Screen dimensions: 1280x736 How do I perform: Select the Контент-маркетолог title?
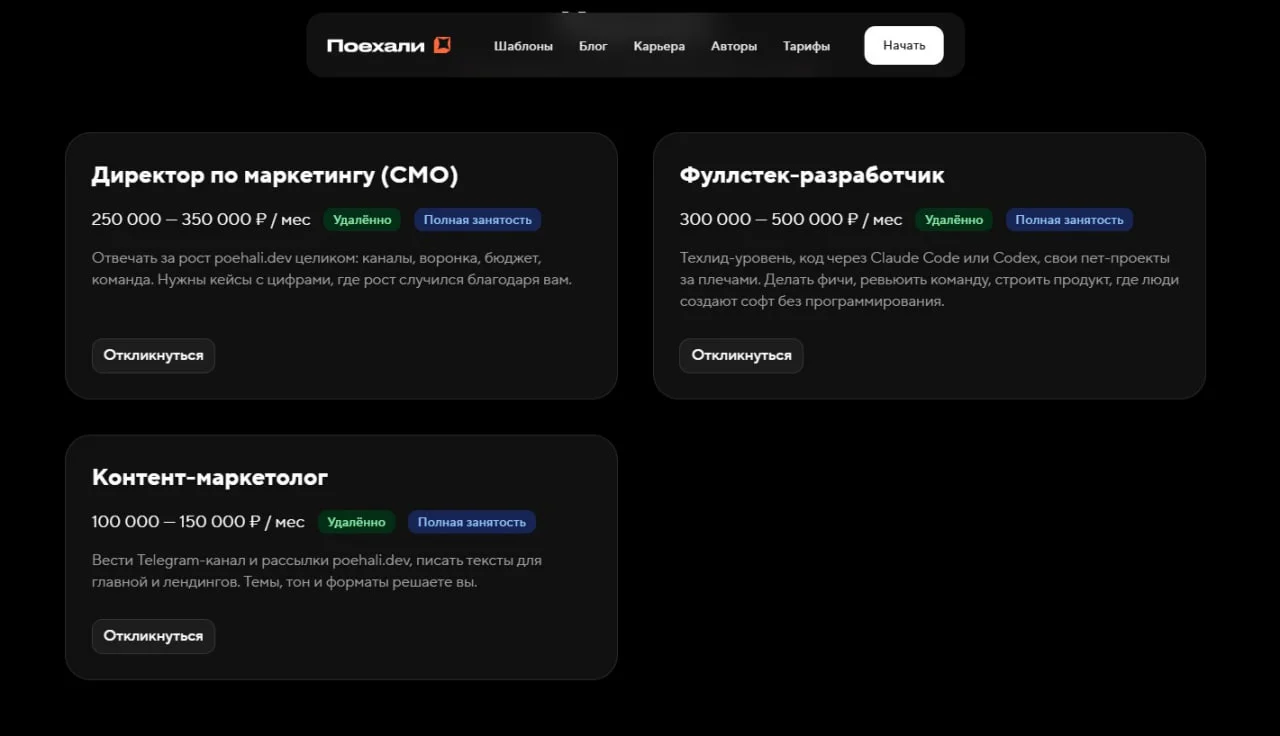[x=210, y=478]
